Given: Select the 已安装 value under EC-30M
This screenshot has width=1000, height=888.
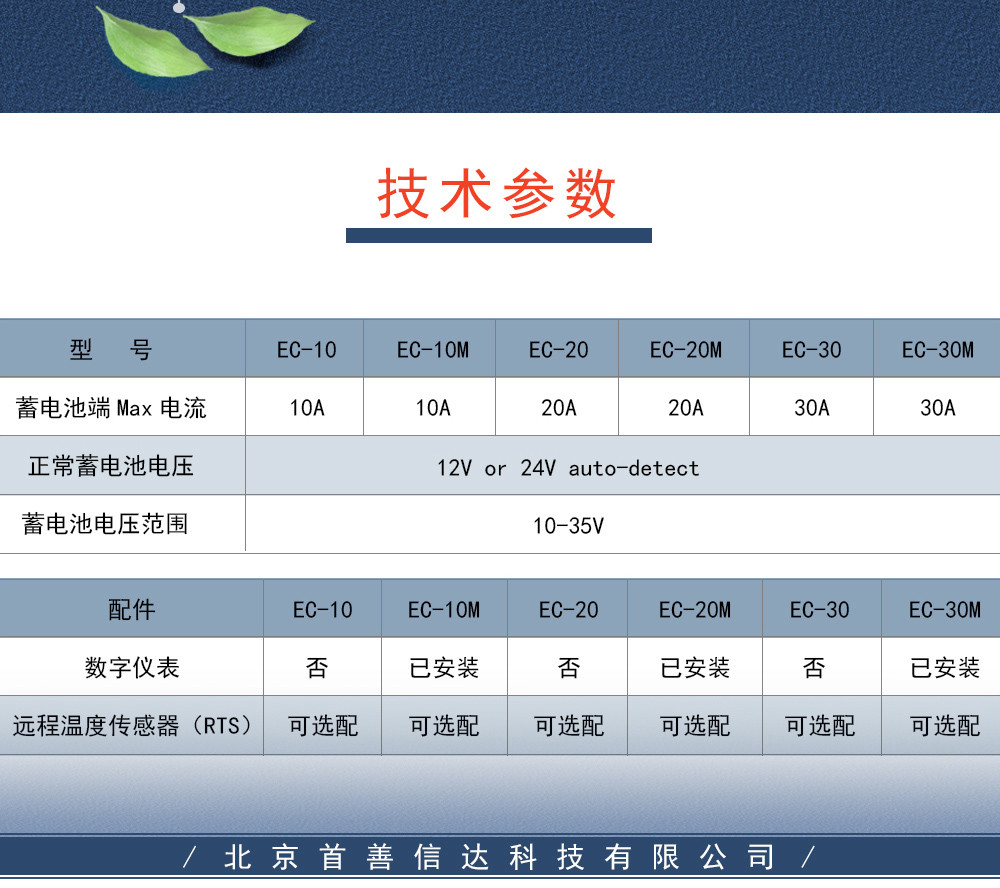Looking at the screenshot, I should click(944, 668).
